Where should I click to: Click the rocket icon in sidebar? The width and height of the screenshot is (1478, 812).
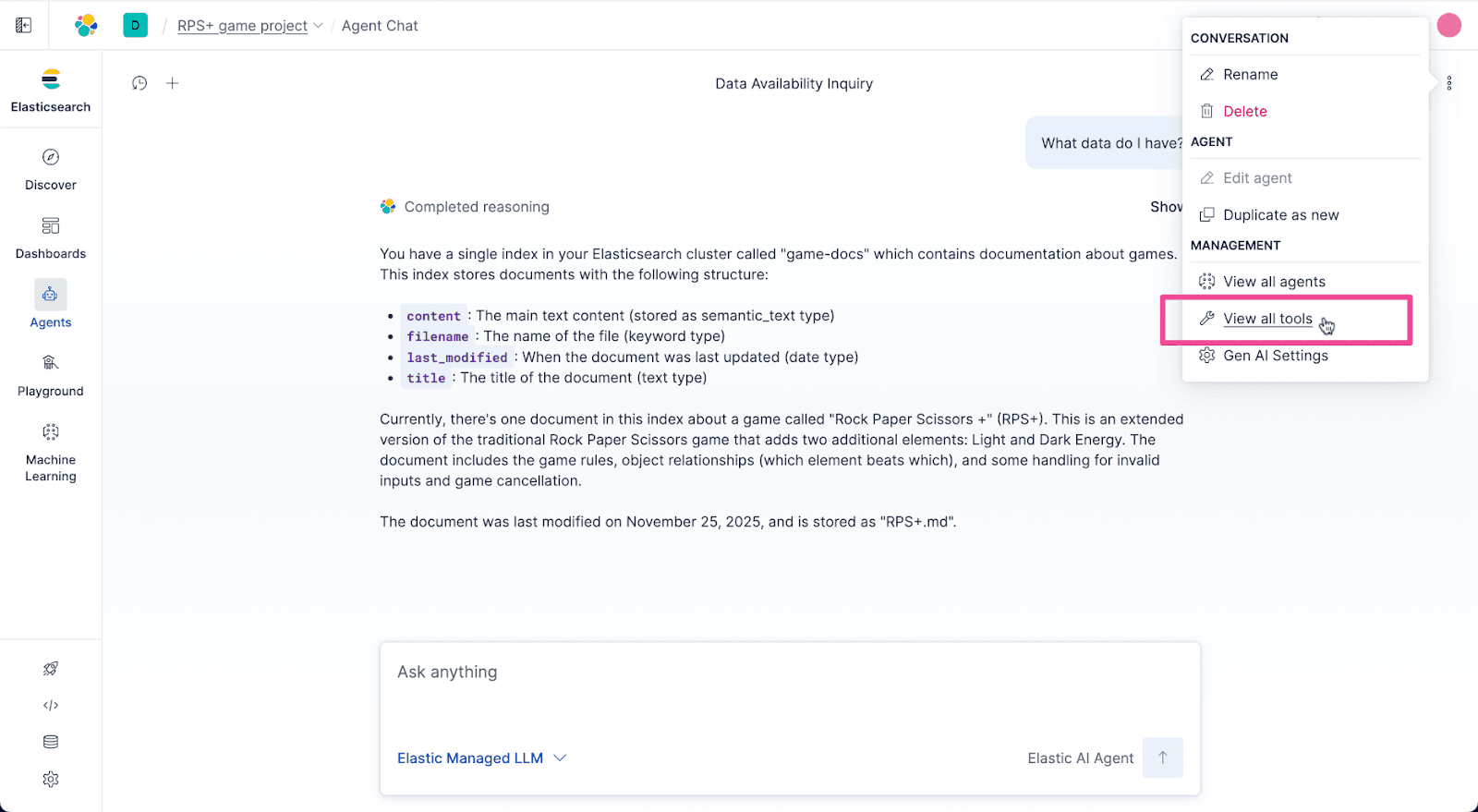pos(51,669)
